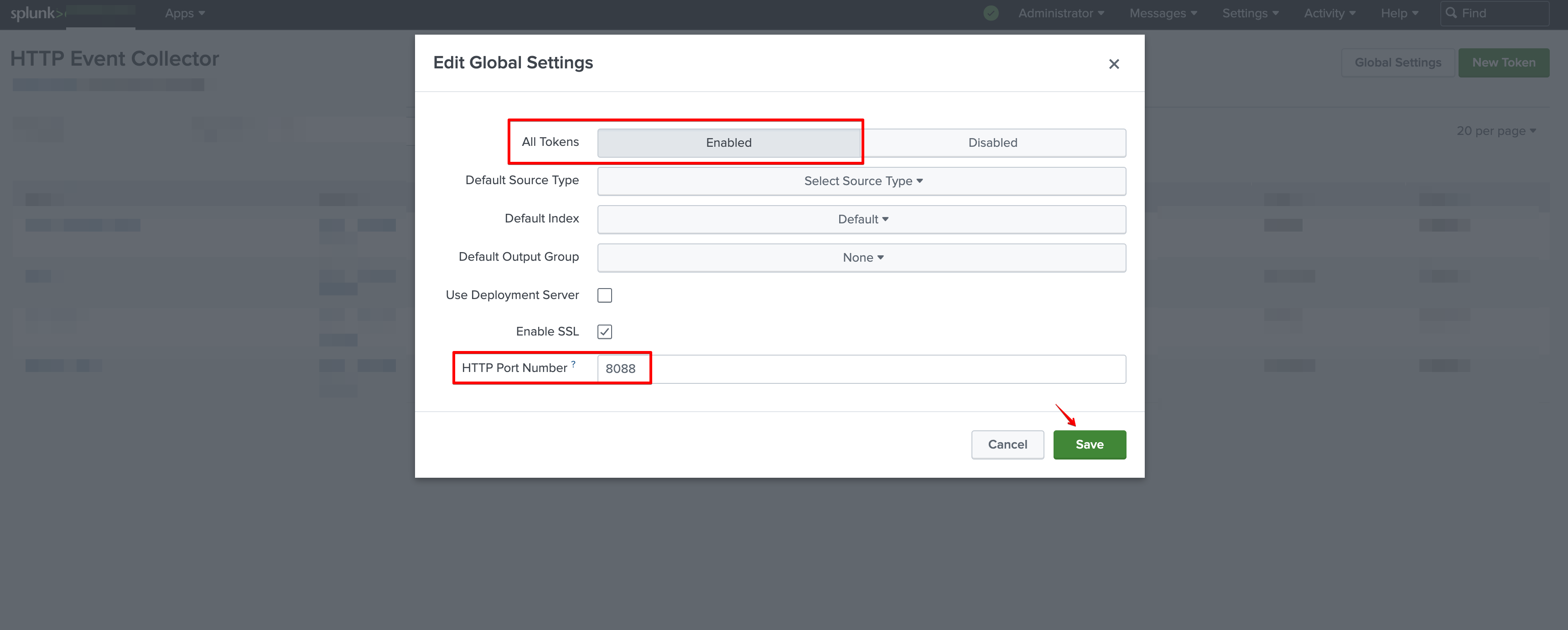Viewport: 1568px width, 630px height.
Task: Open the Default Output Group dropdown
Action: [861, 258]
